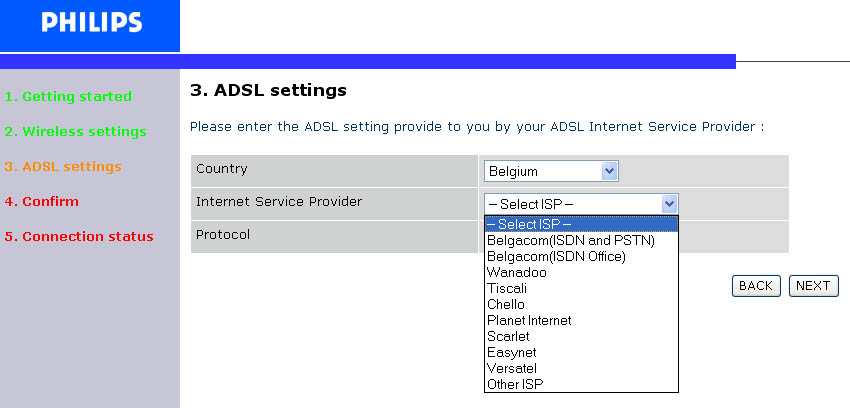The width and height of the screenshot is (850, 408).
Task: Pick Scarlet from the ISP options
Action: click(x=508, y=336)
